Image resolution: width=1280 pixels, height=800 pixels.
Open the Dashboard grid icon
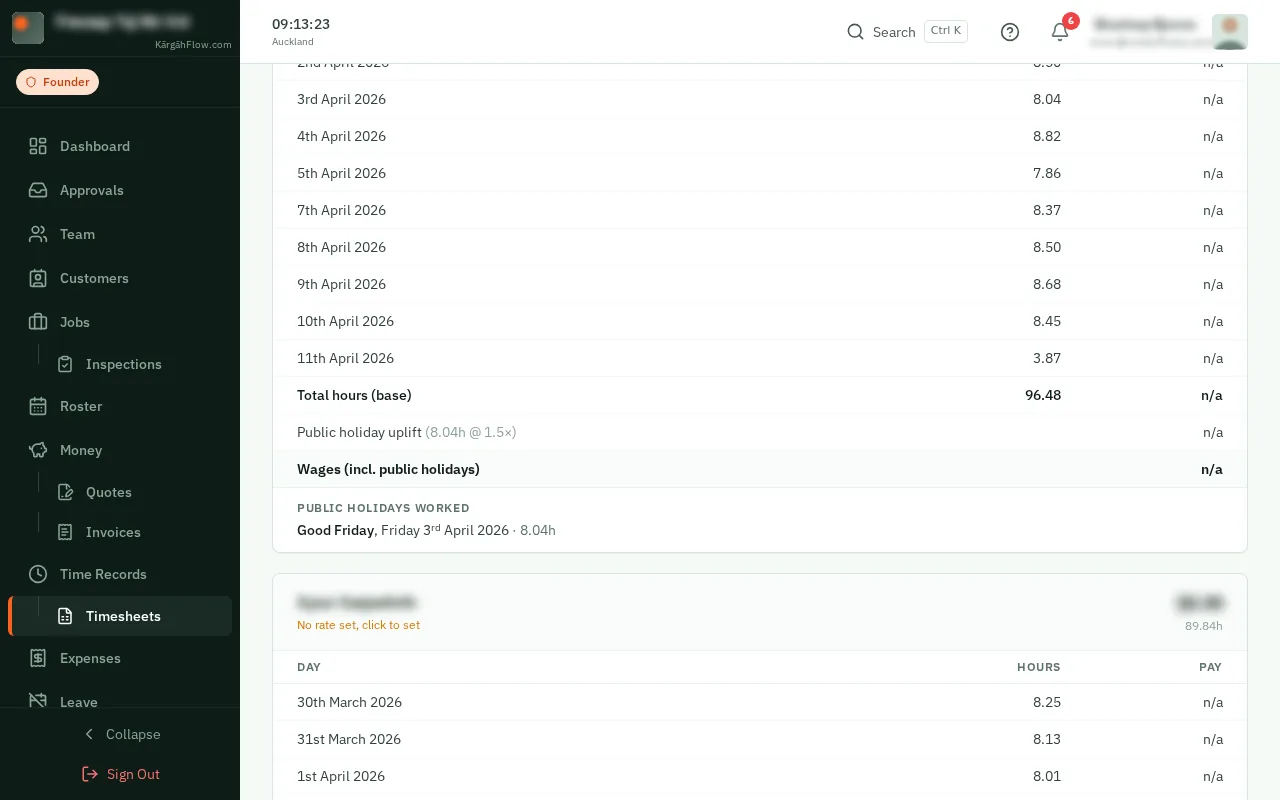(x=38, y=146)
